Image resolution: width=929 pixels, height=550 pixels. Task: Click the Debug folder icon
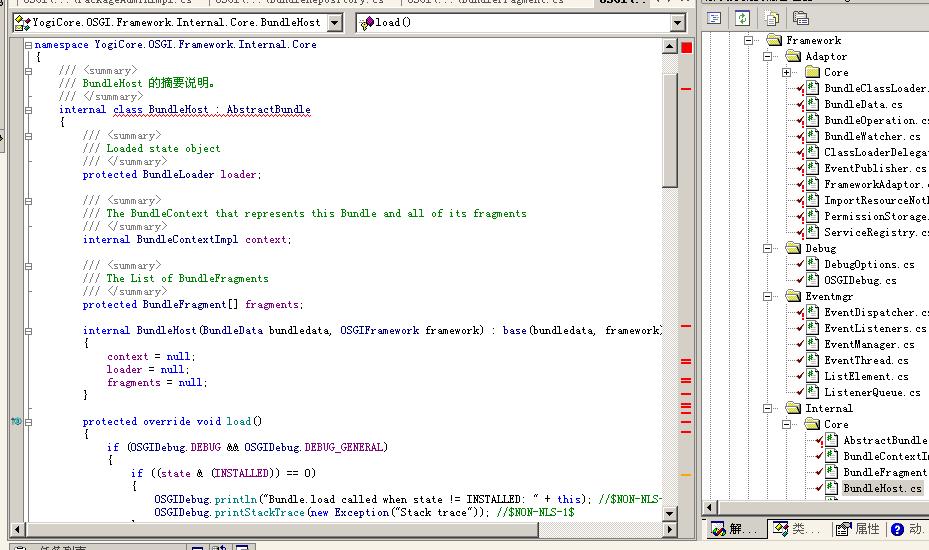(x=793, y=248)
